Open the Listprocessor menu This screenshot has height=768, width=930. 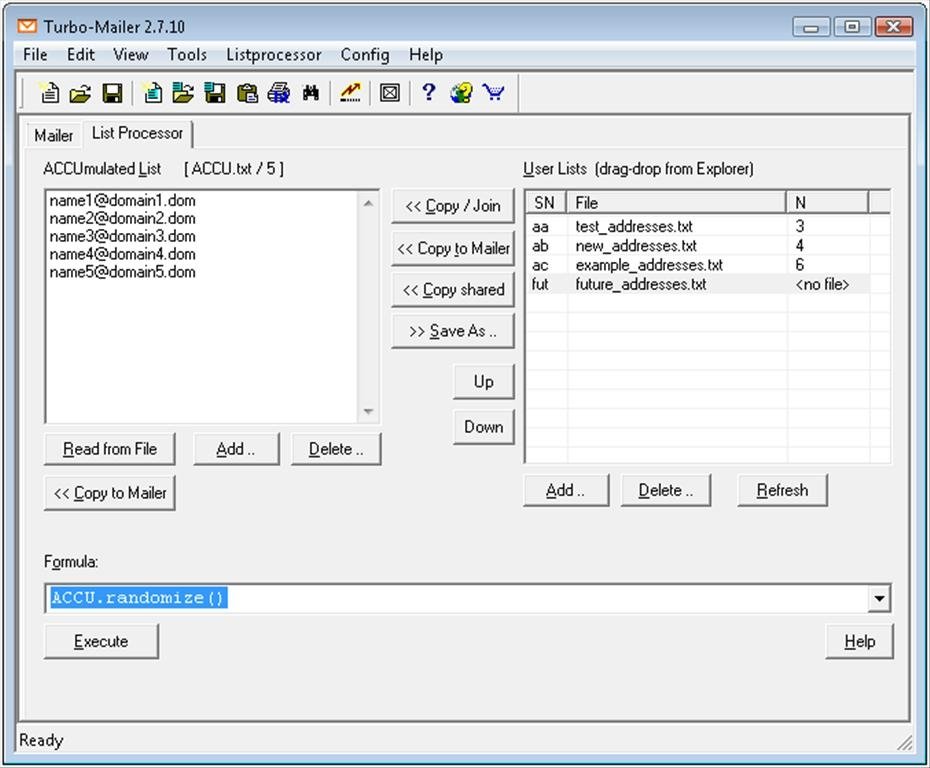pos(273,55)
